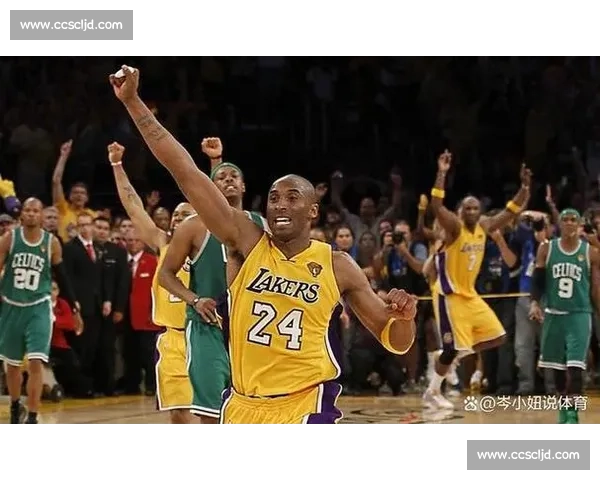Click the white sneakers on the right Lakers player
The height and width of the screenshot is (480, 600).
[x=437, y=398]
